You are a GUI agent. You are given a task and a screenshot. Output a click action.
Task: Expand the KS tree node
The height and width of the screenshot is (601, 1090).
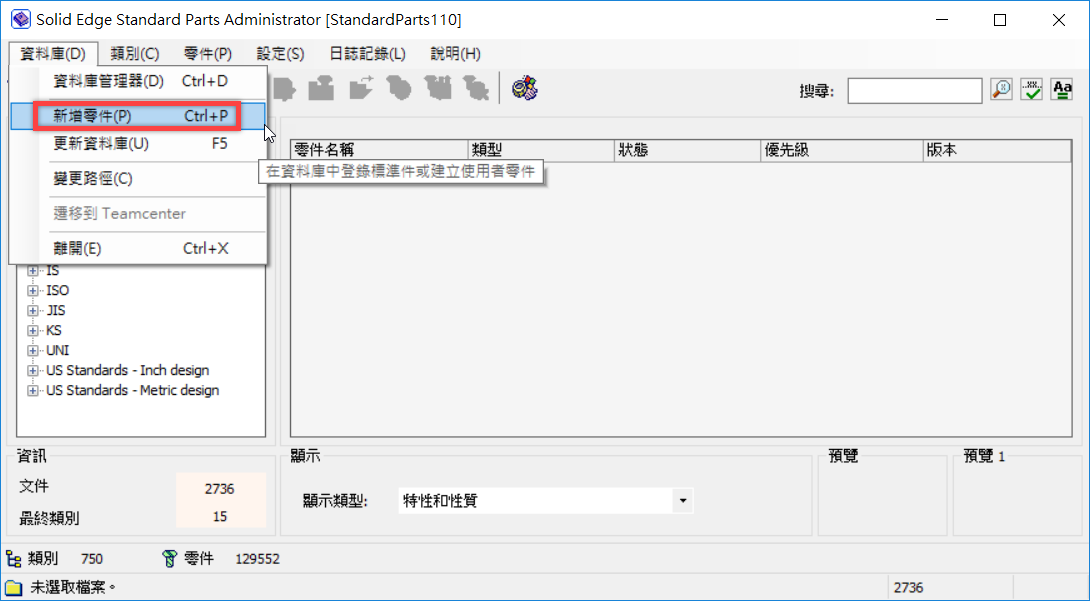point(33,331)
